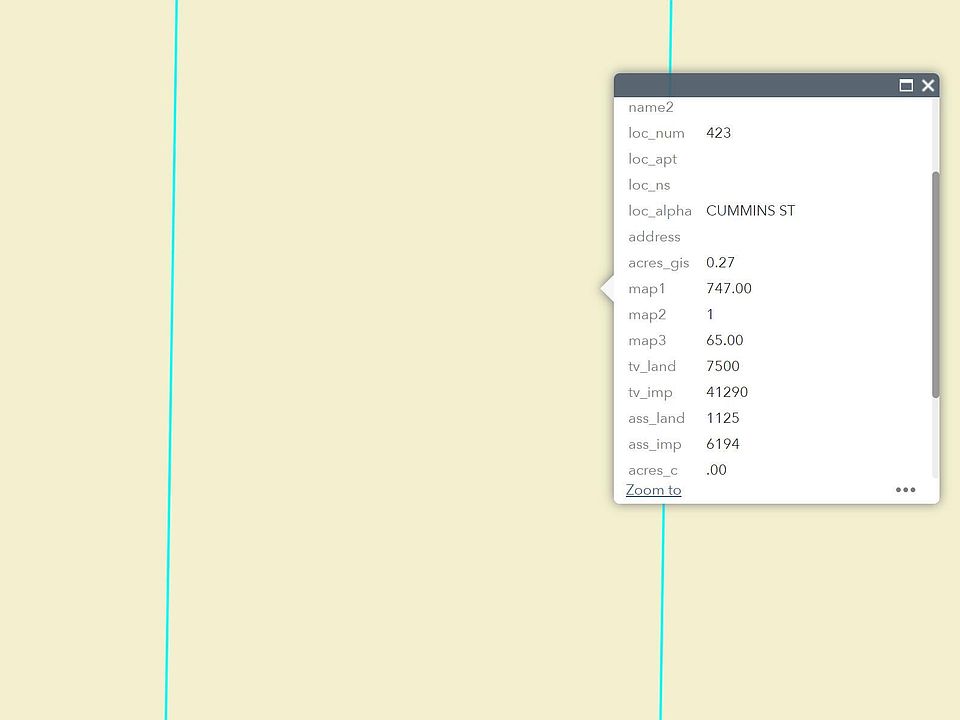960x720 pixels.
Task: Maximize the parcel info popup
Action: point(906,86)
